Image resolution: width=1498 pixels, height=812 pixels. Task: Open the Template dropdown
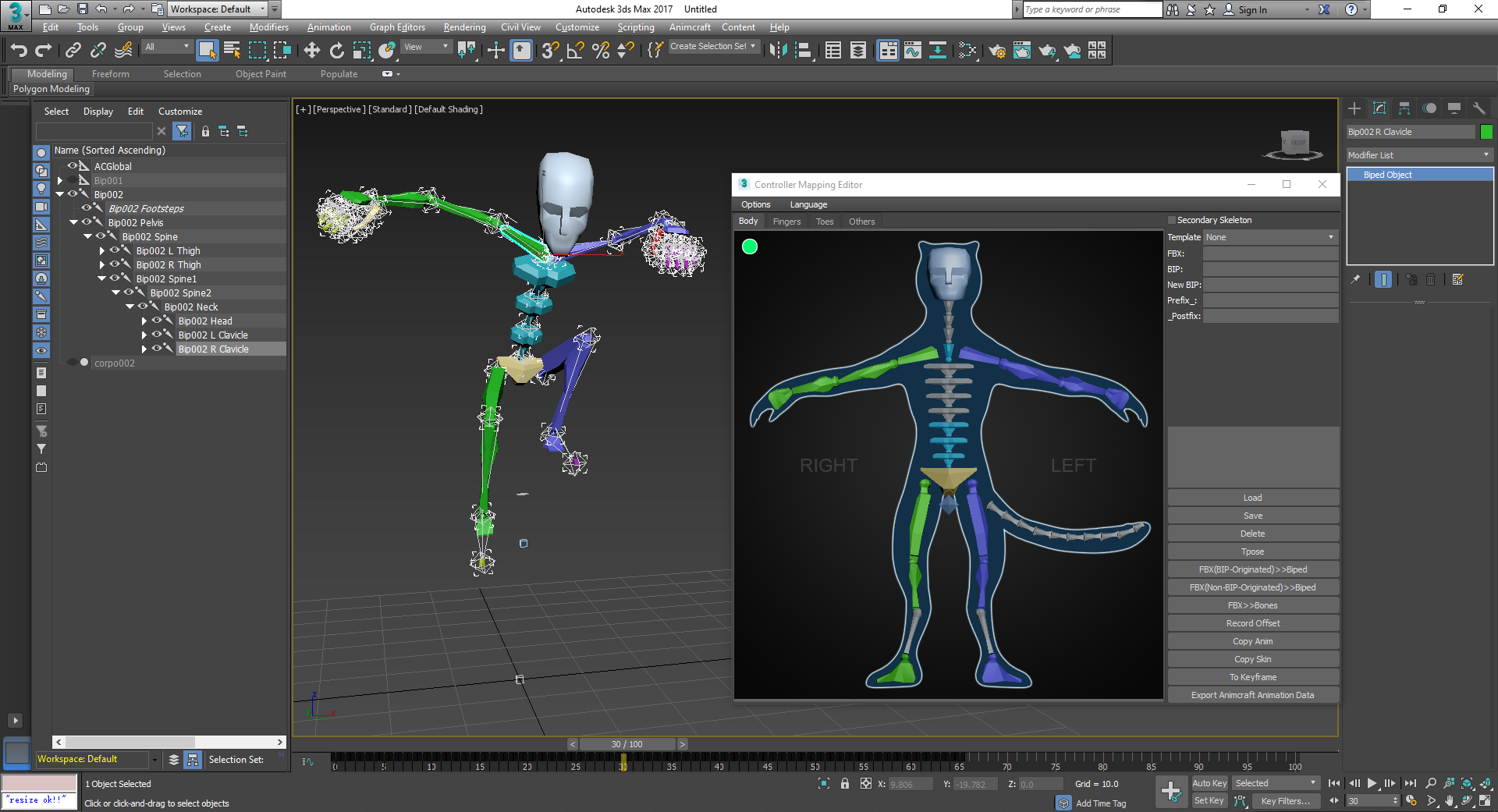click(1269, 237)
